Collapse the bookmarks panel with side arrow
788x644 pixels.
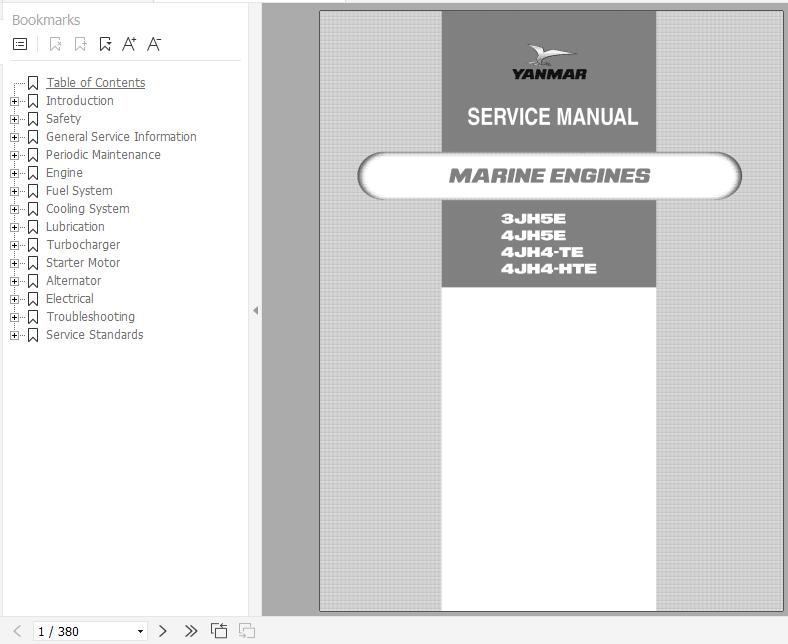255,311
